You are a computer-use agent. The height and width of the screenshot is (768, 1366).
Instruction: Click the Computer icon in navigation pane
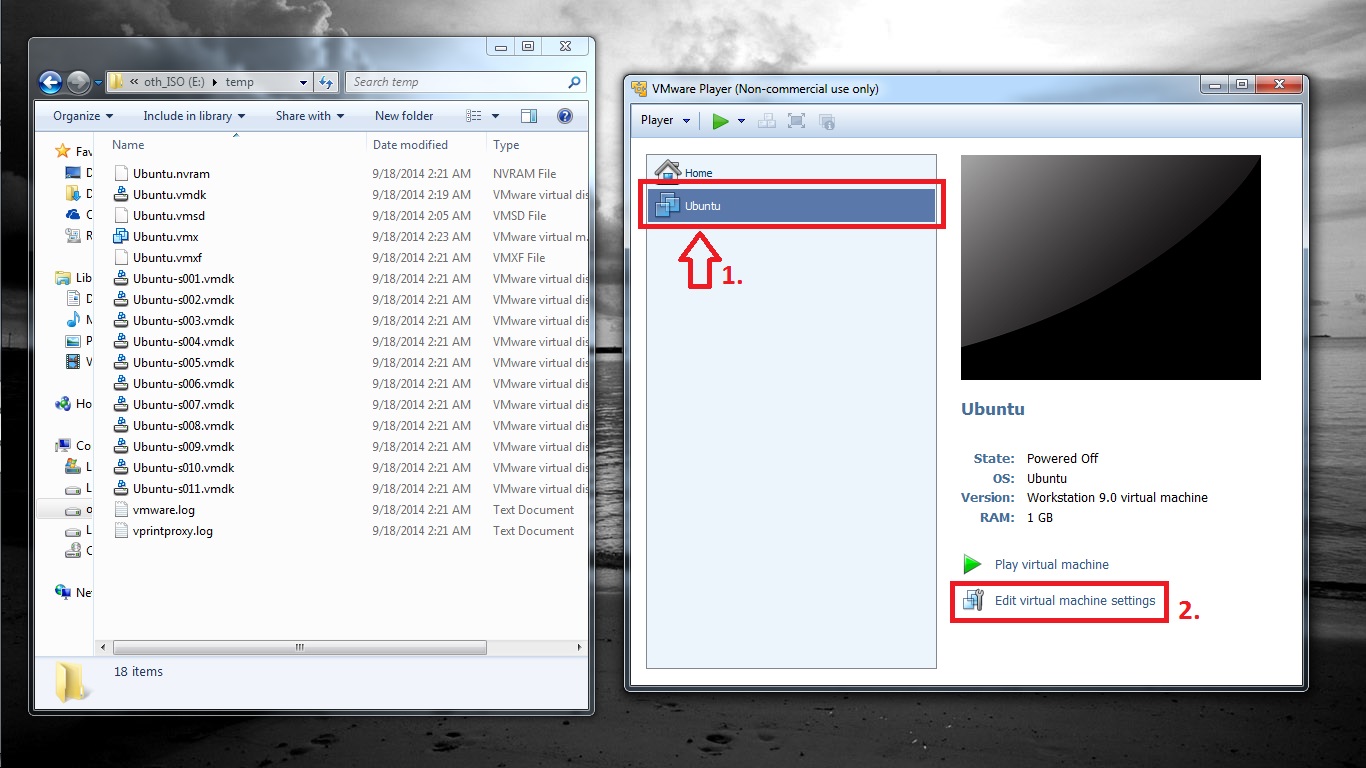63,445
